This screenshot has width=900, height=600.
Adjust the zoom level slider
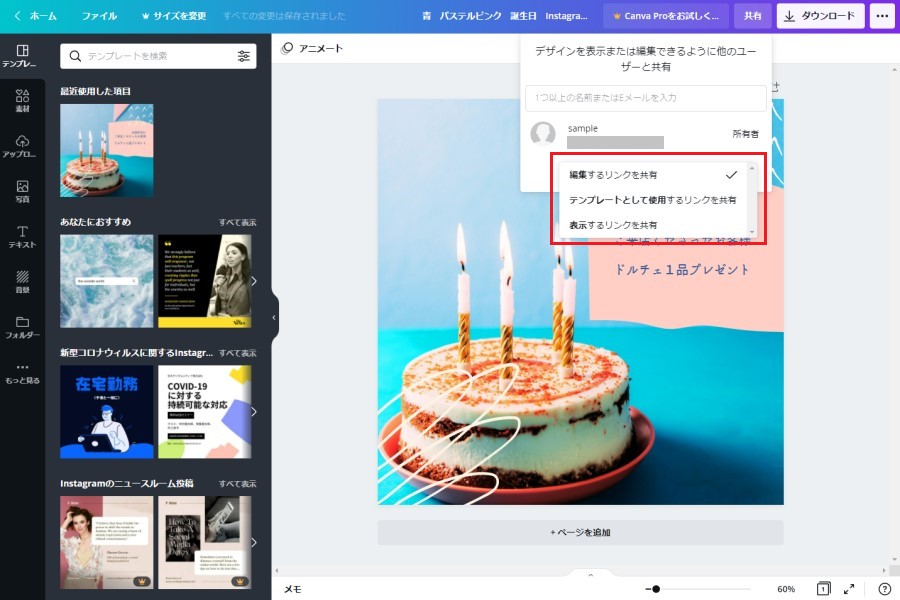click(655, 589)
